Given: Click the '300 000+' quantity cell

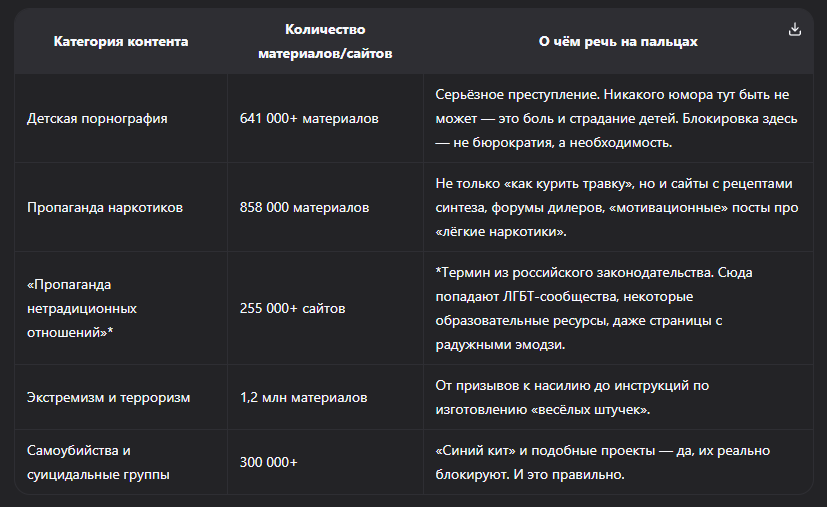Looking at the screenshot, I should (x=268, y=462).
